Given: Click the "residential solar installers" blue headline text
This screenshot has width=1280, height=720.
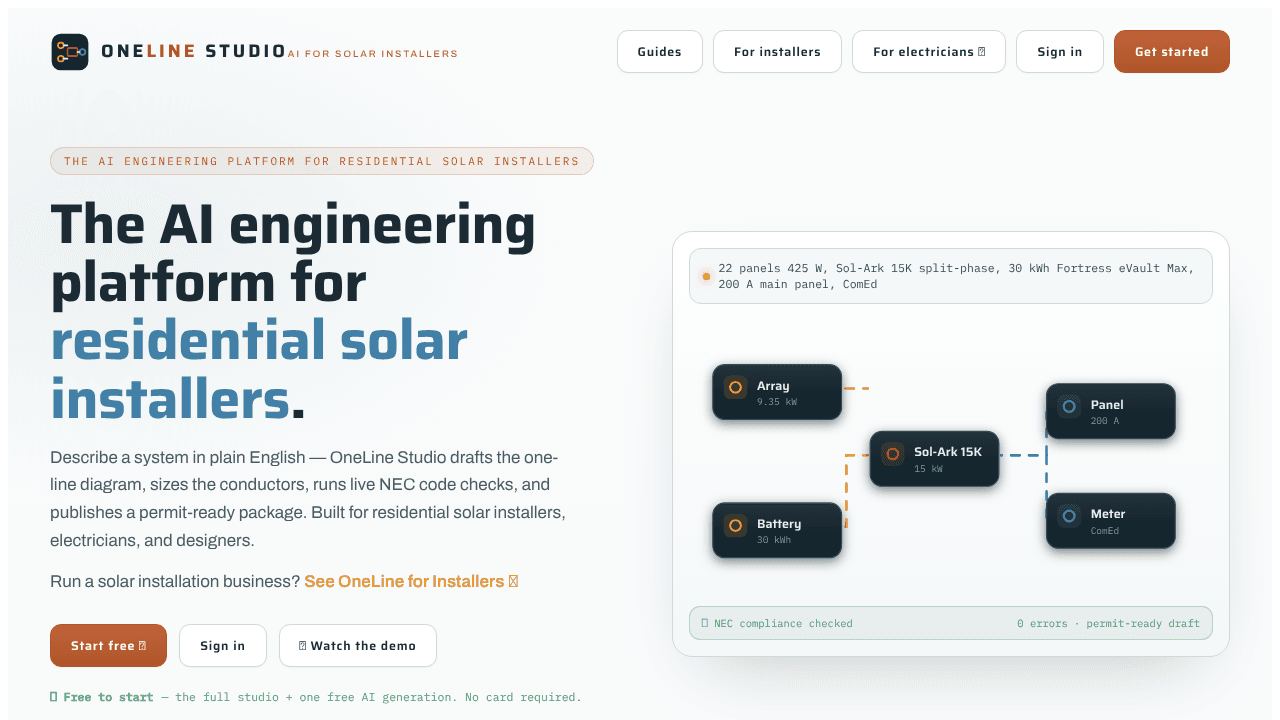Looking at the screenshot, I should pyautogui.click(x=259, y=370).
